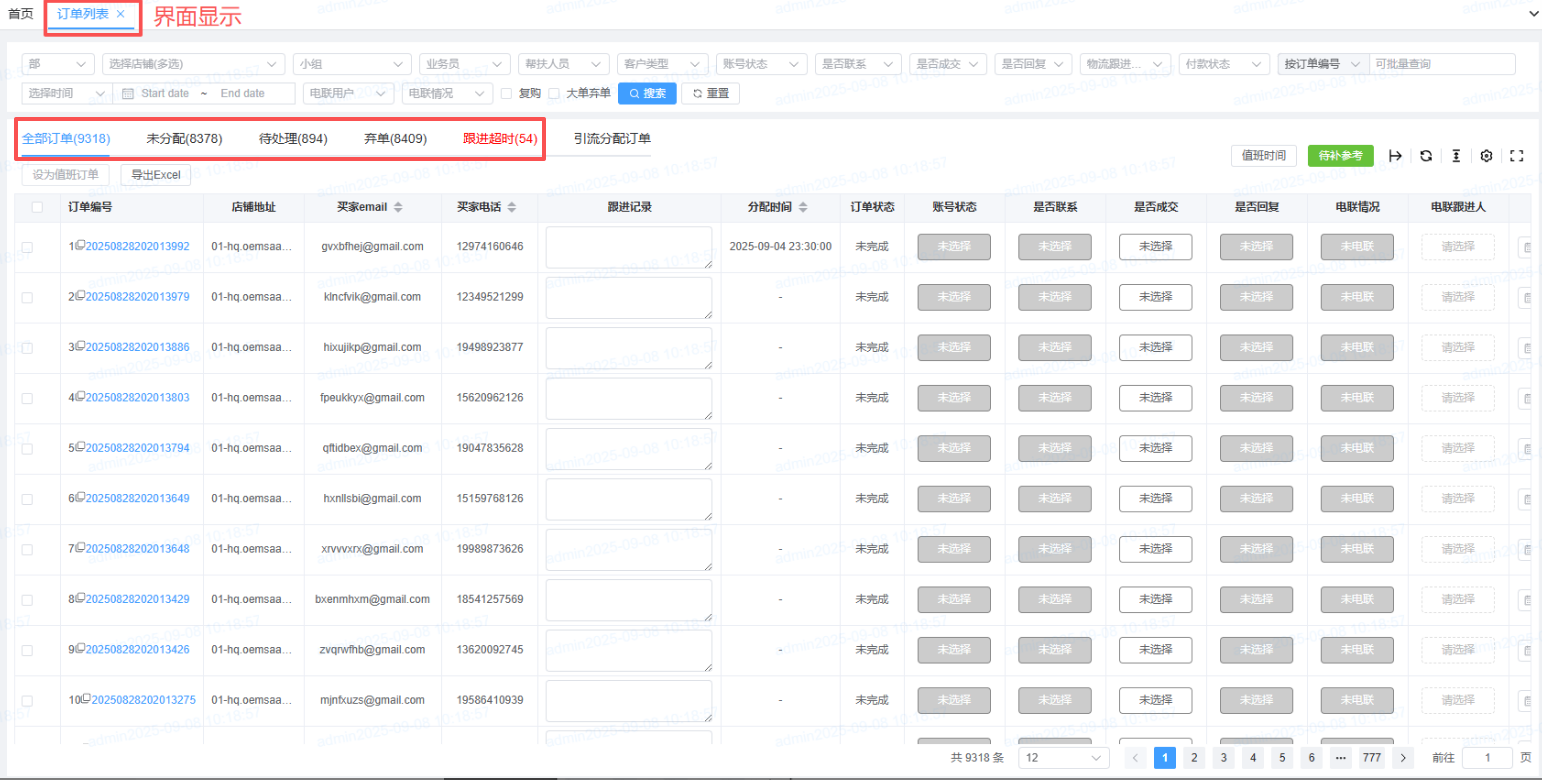Viewport: 1542px width, 780px height.
Task: Select the 跟进超时(54) tab
Action: [500, 139]
